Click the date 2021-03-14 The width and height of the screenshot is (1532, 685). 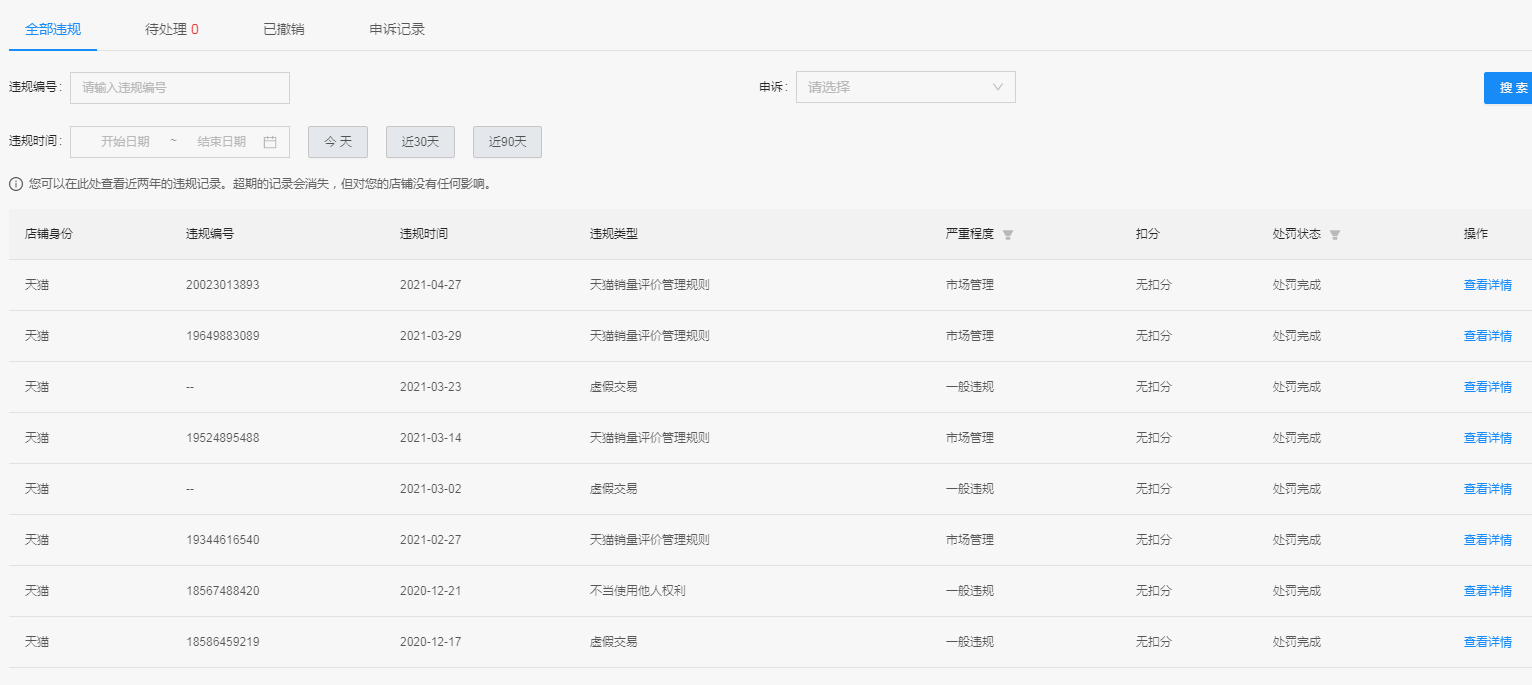pos(431,438)
